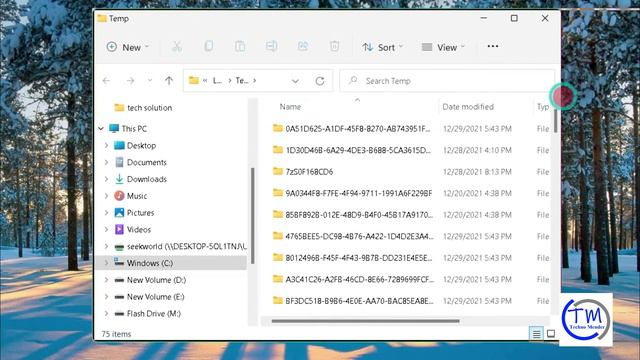640x360 pixels.
Task: Click the navigation pane vertical scrollbar
Action: click(253, 216)
